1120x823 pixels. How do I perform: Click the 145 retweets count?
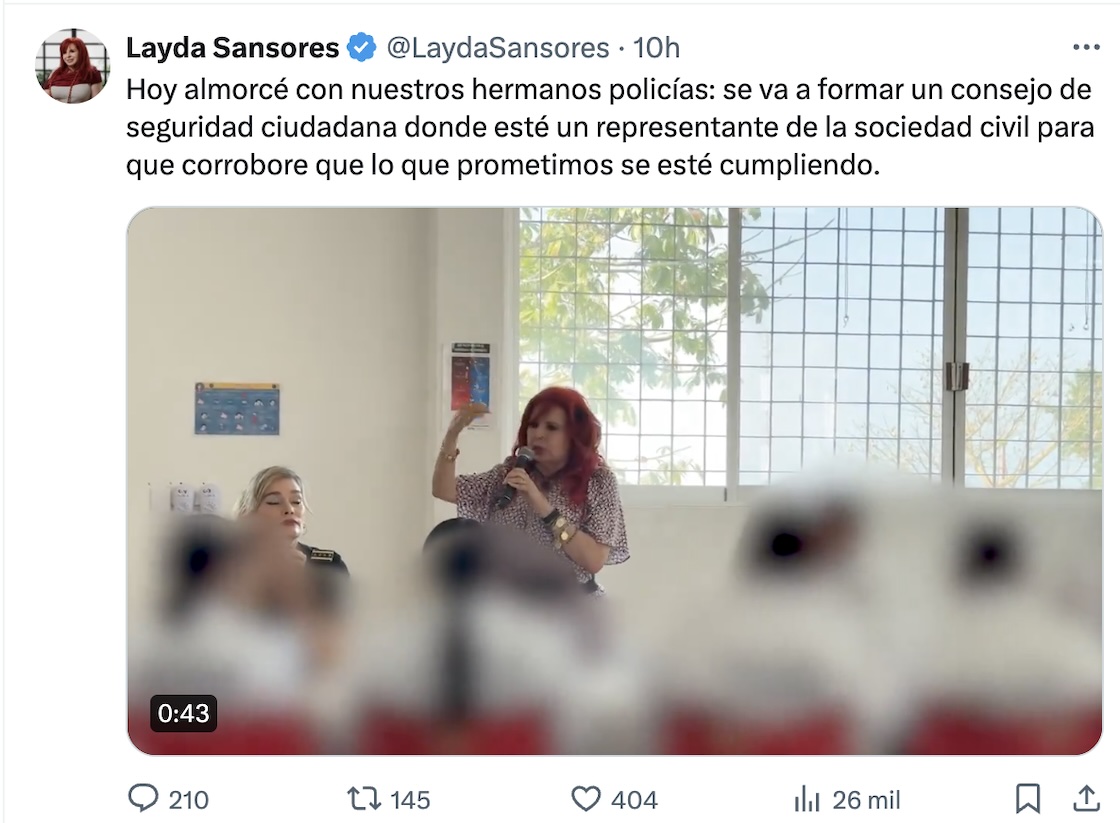[410, 799]
